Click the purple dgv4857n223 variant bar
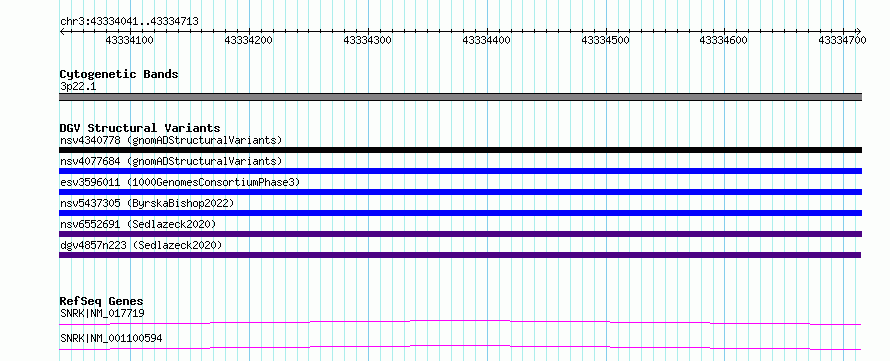The height and width of the screenshot is (361, 890). pyautogui.click(x=460, y=255)
